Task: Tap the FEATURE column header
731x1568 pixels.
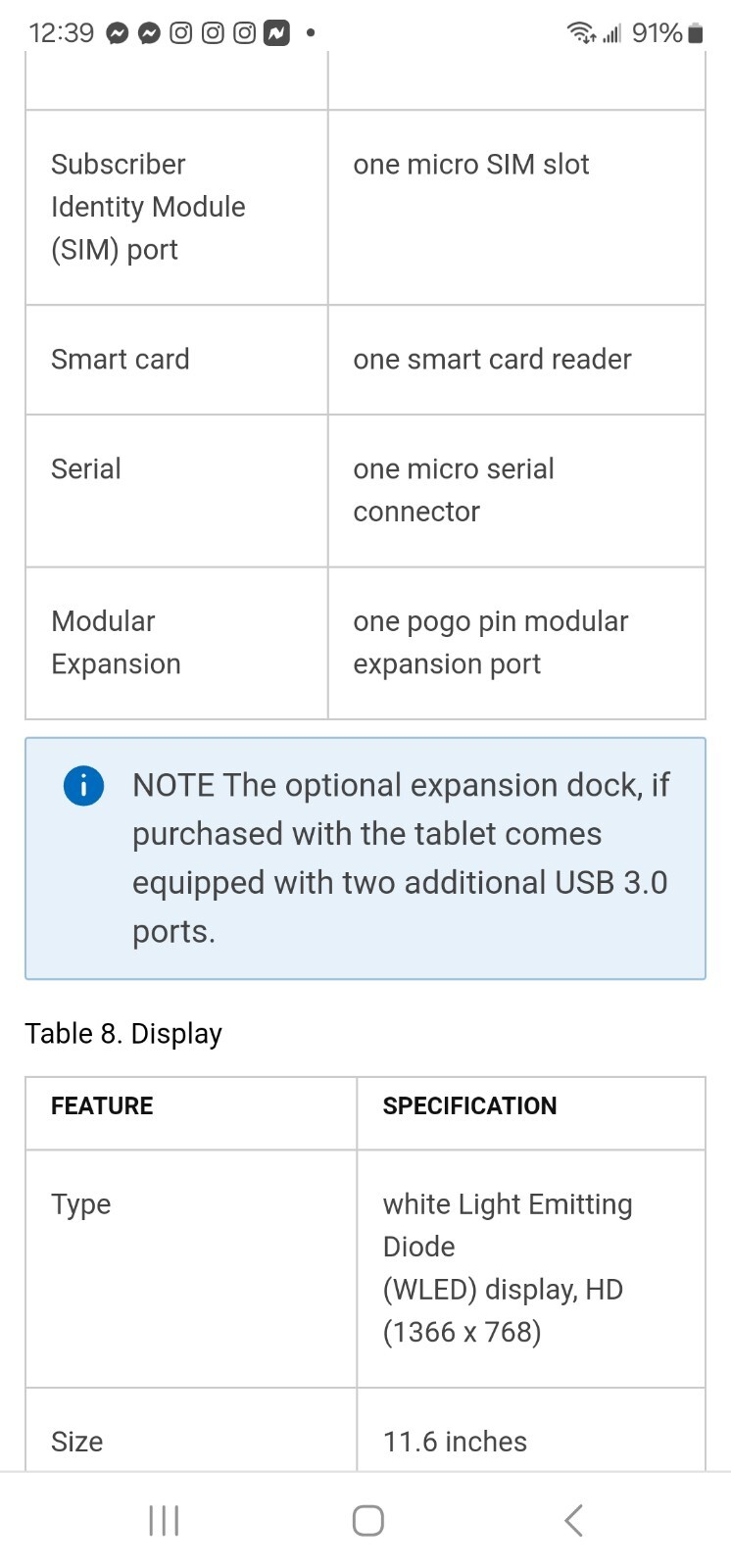Action: click(x=102, y=1105)
